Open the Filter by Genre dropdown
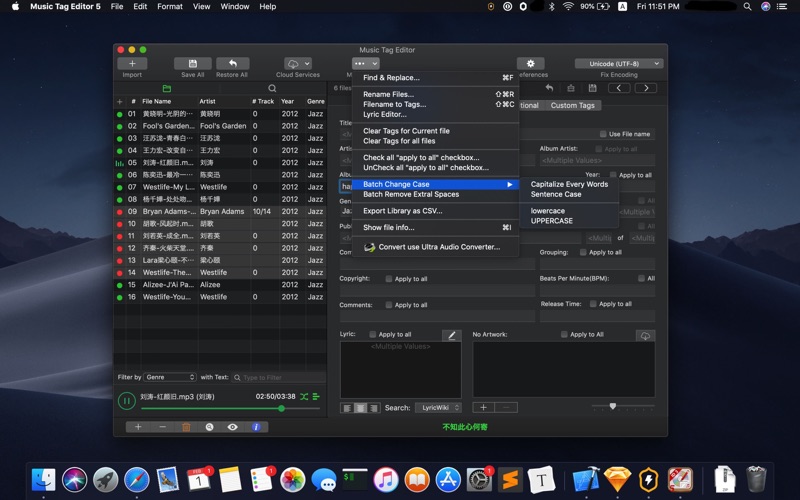This screenshot has width=800, height=500. [x=170, y=377]
